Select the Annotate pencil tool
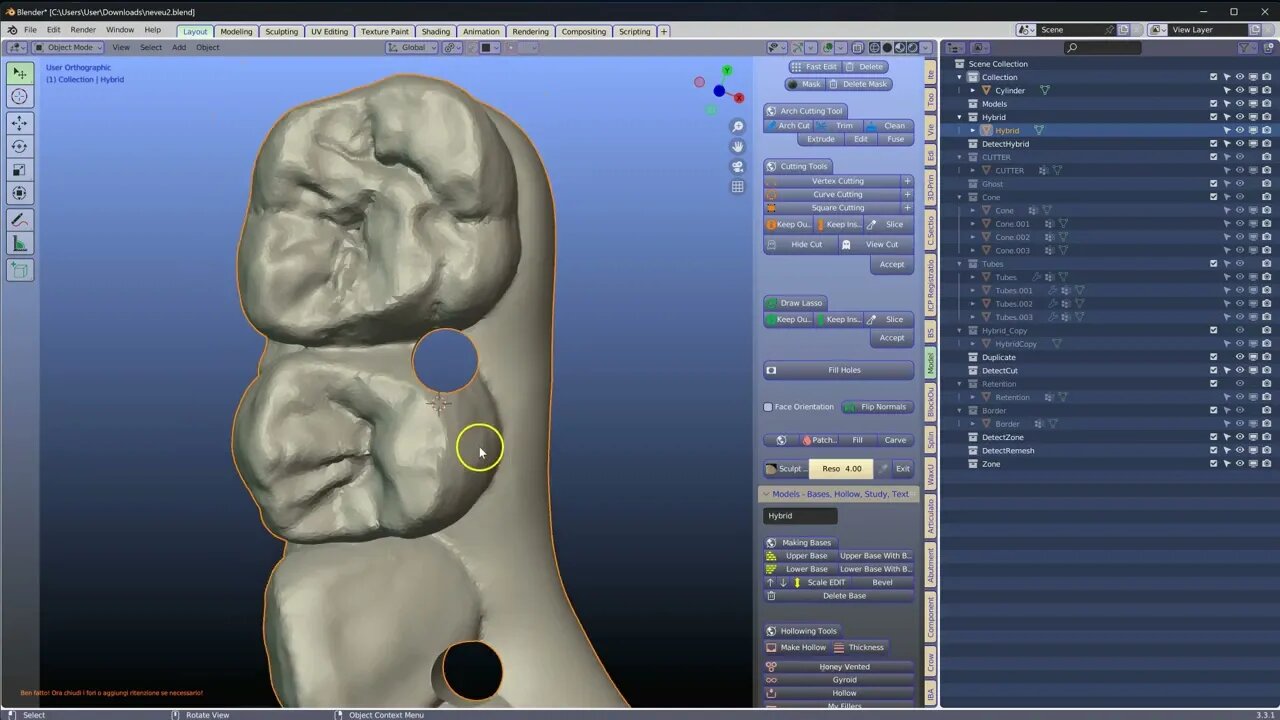 click(19, 220)
